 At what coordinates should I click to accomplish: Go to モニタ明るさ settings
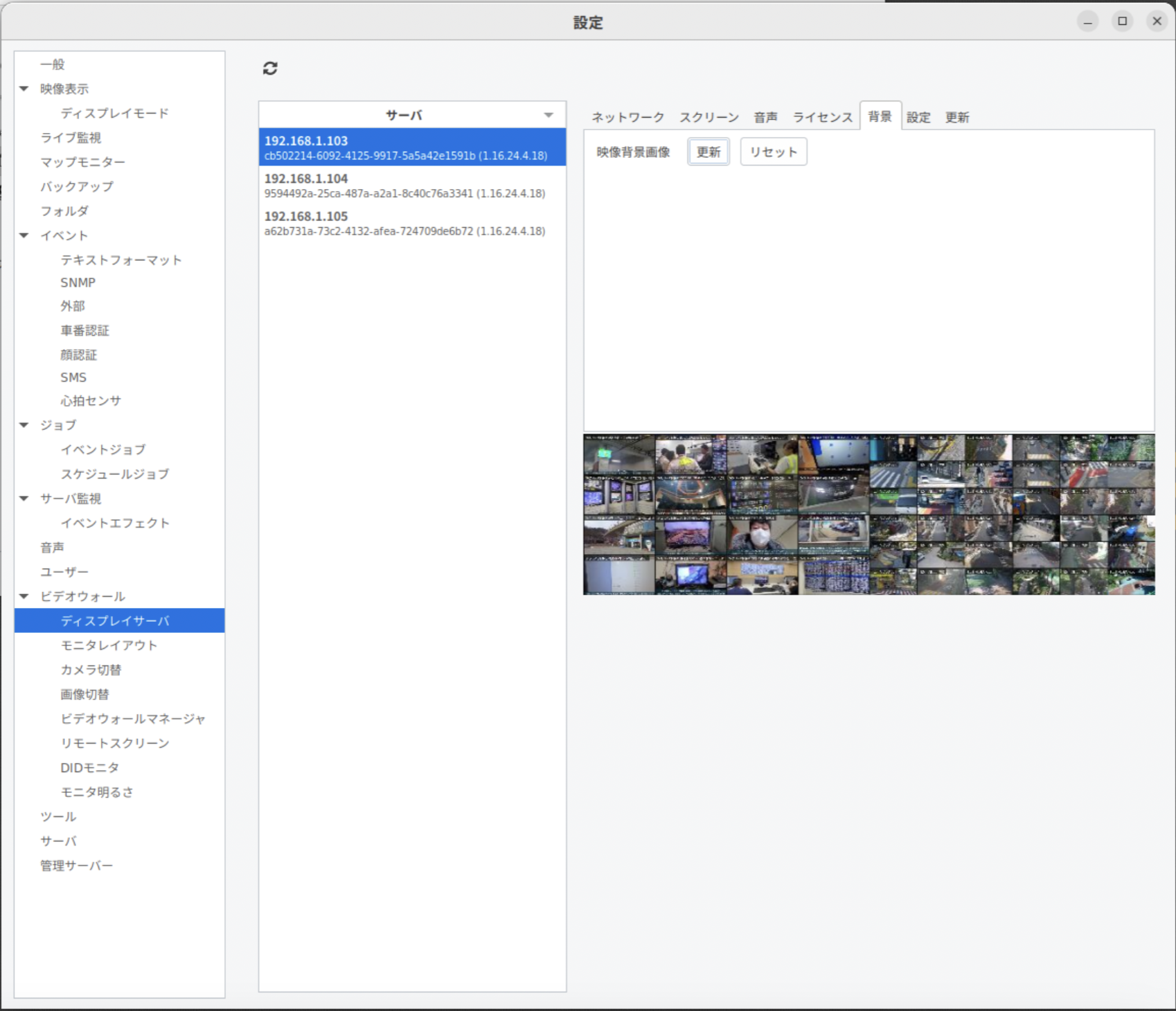pyautogui.click(x=97, y=792)
